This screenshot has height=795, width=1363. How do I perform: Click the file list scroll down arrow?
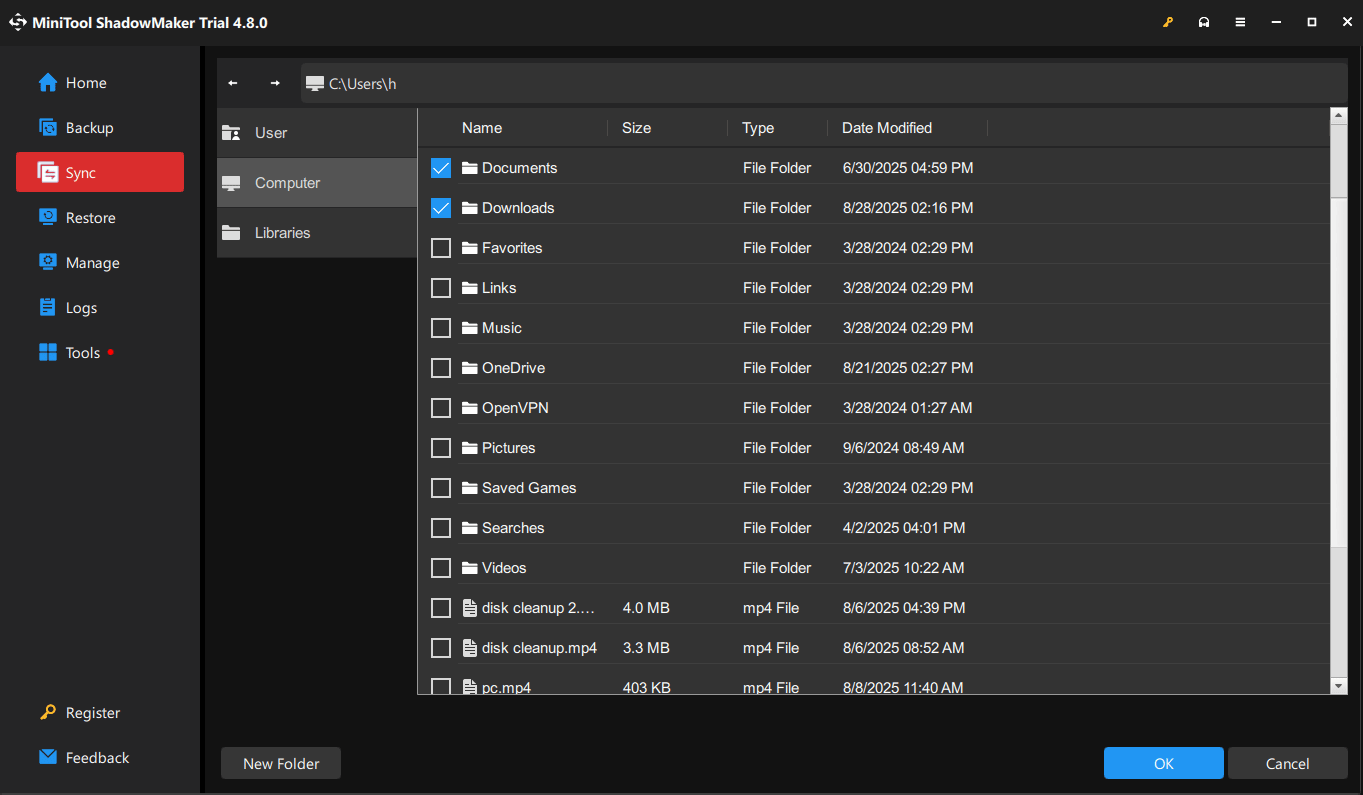1339,685
